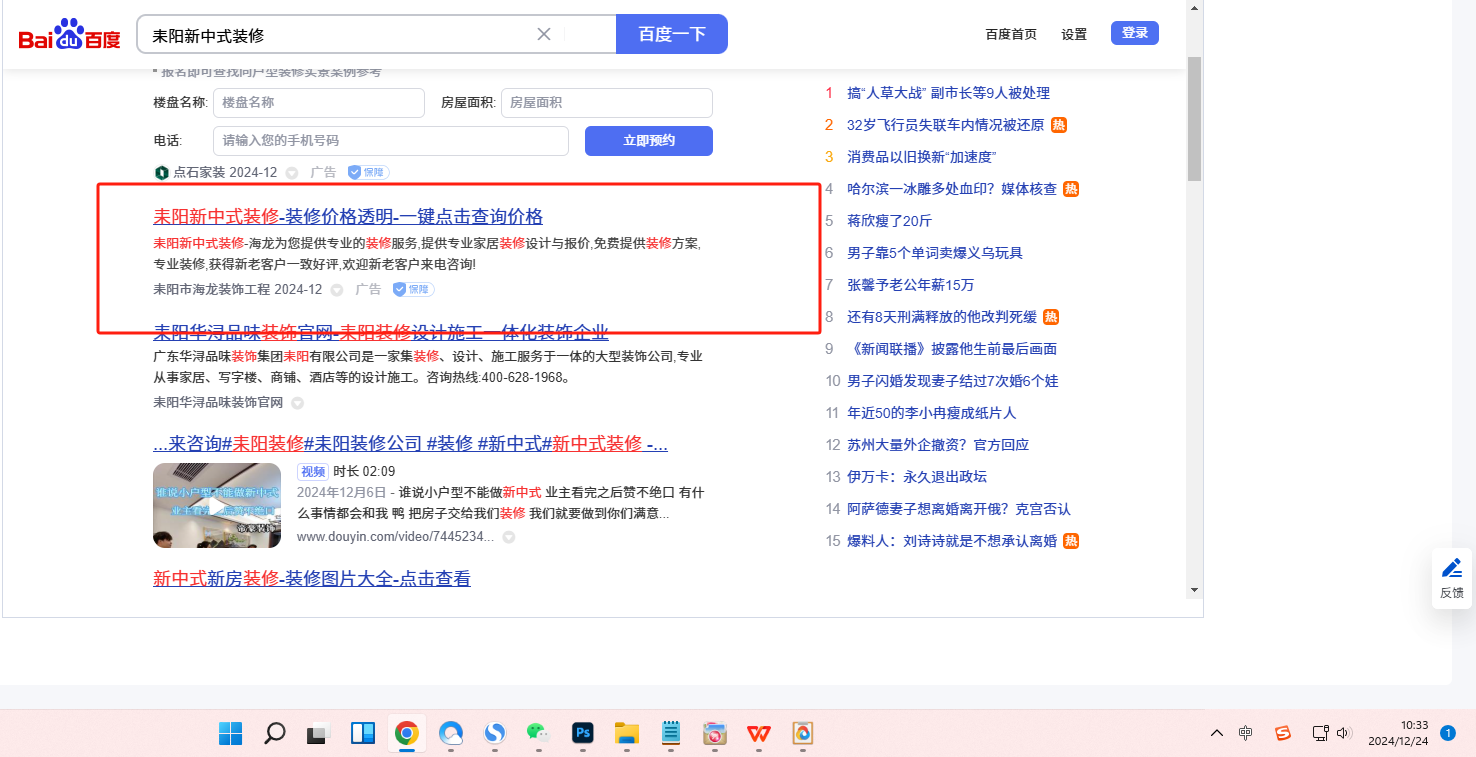This screenshot has width=1476, height=757.
Task: Show hidden system tray icons chevron
Action: pyautogui.click(x=1216, y=733)
